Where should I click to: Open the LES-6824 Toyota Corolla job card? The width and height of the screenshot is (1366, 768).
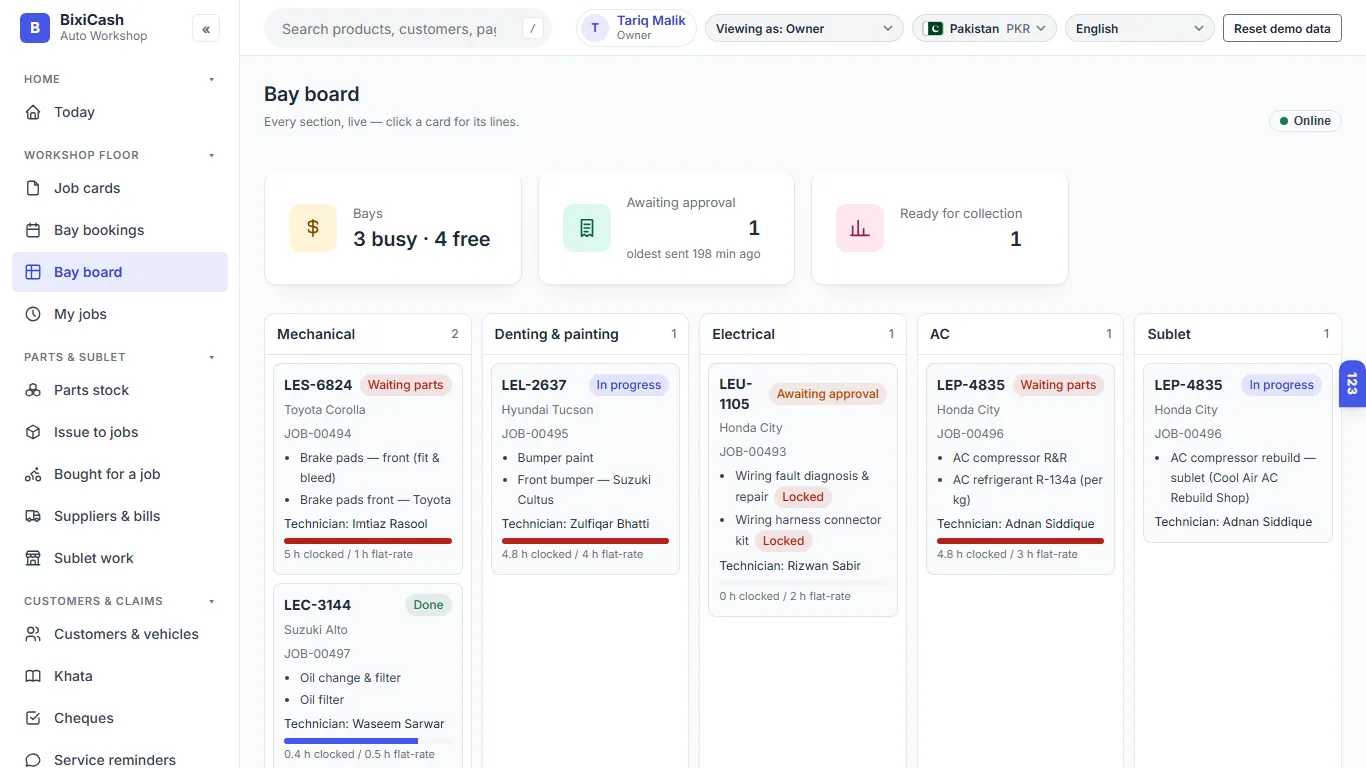click(368, 469)
